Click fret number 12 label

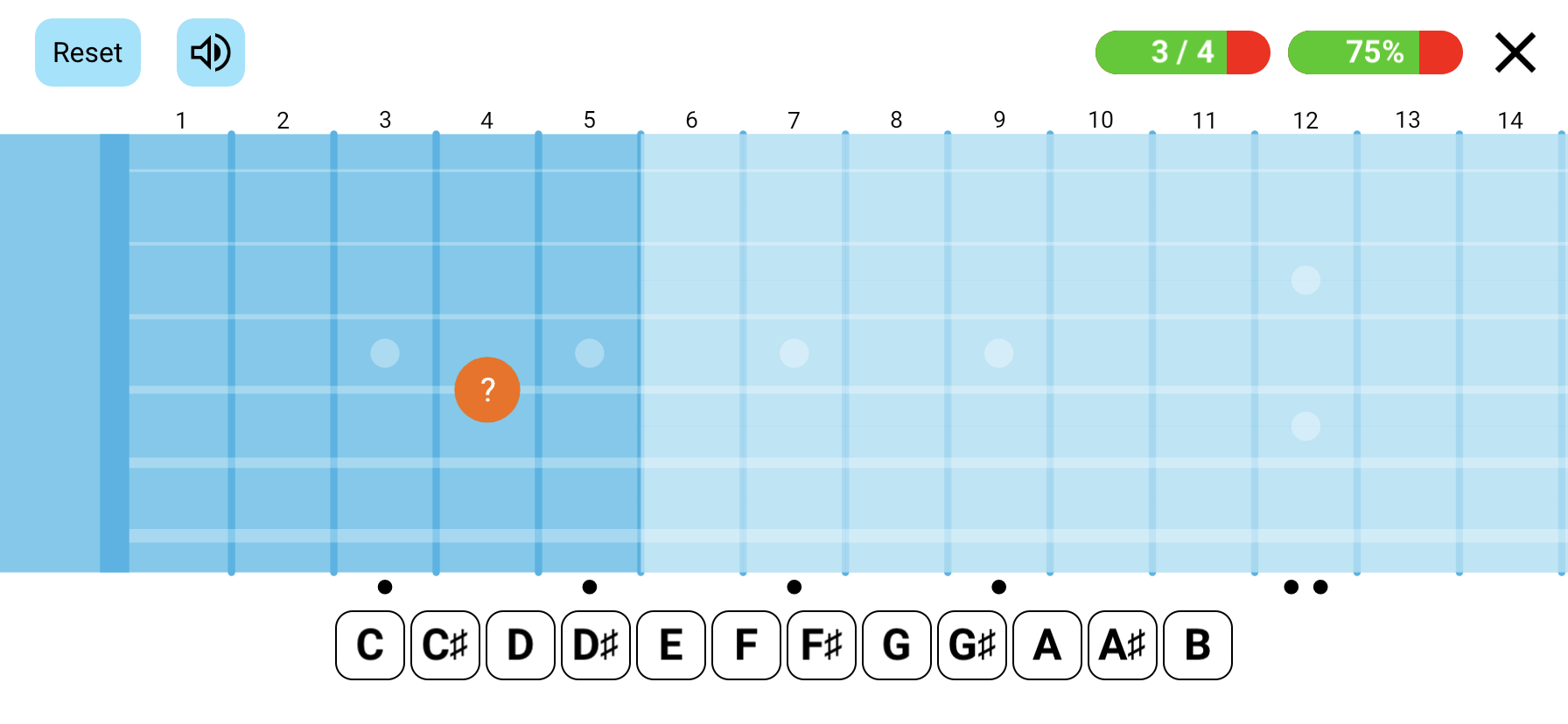1305,121
